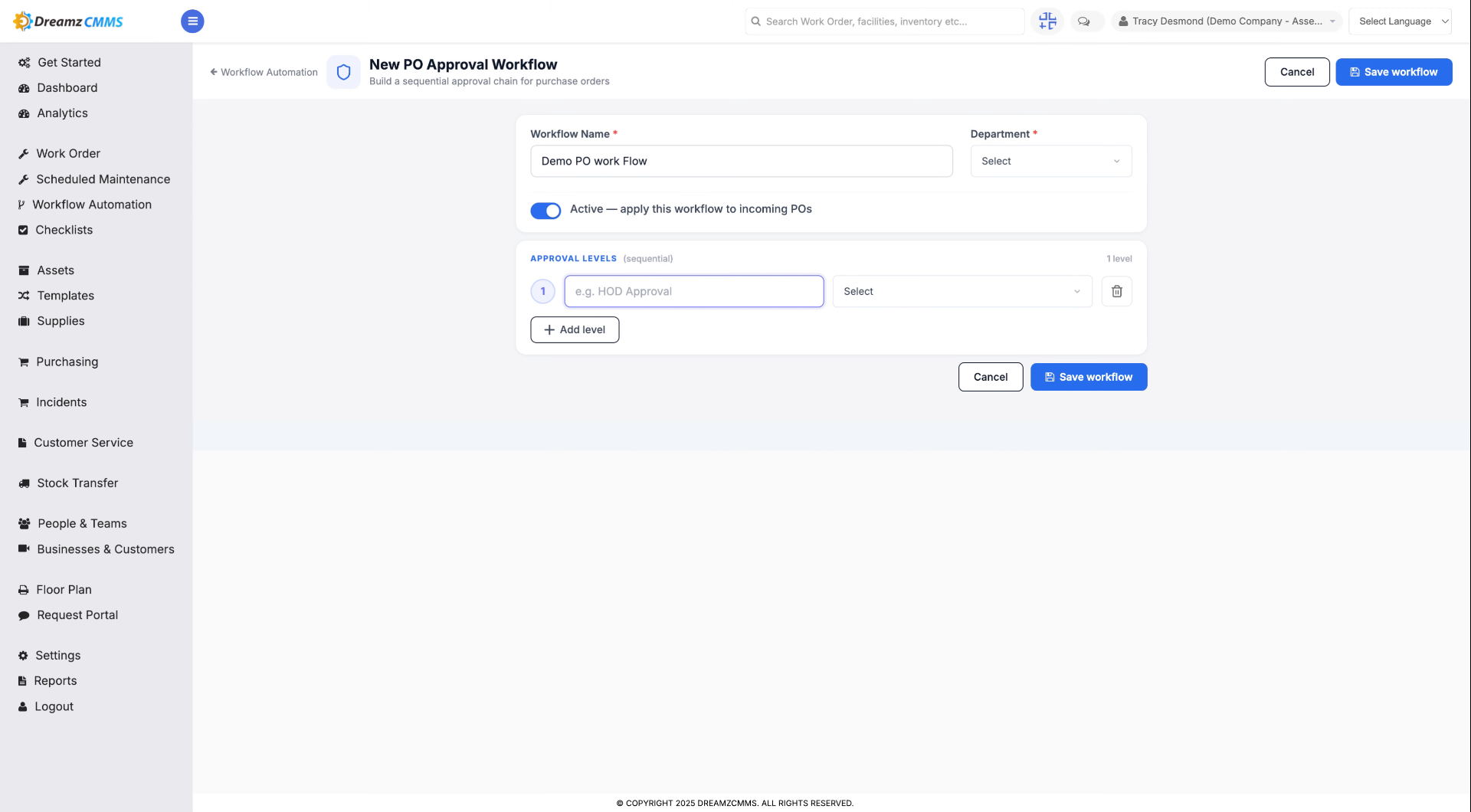Delete approval level 1 with trash icon
The height and width of the screenshot is (812, 1471).
[1116, 291]
